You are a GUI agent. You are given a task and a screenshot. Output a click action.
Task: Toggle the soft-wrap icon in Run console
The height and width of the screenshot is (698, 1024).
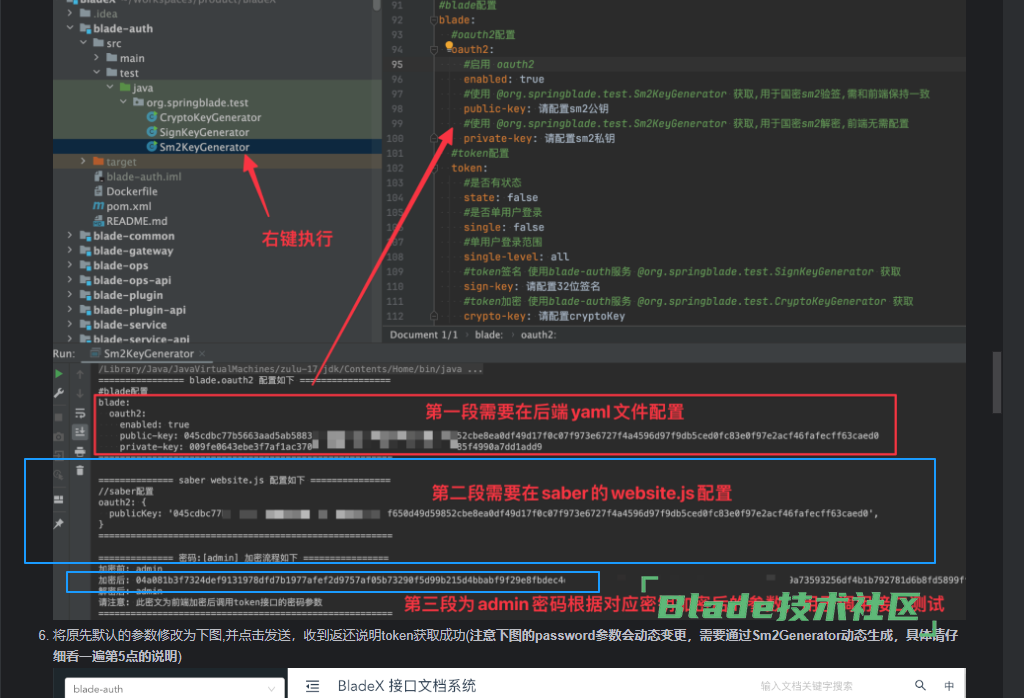pyautogui.click(x=80, y=413)
